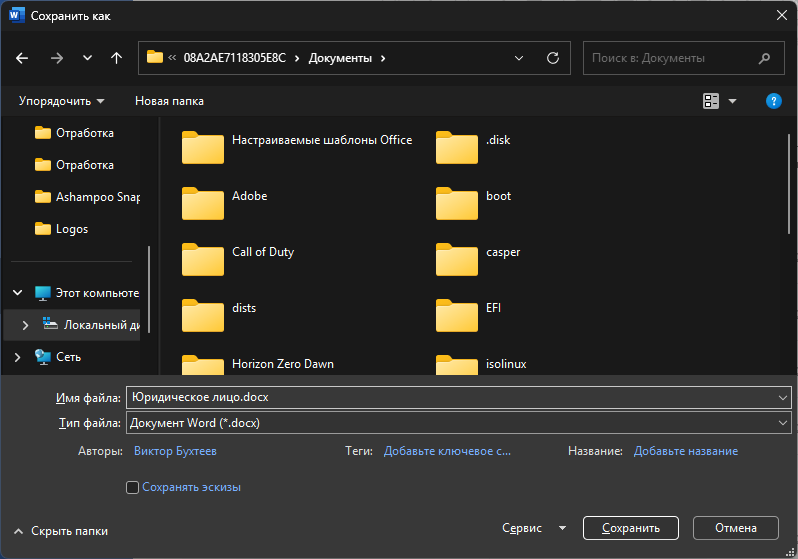The height and width of the screenshot is (559, 798).
Task: Open the Call of Duty folder
Action: (262, 253)
